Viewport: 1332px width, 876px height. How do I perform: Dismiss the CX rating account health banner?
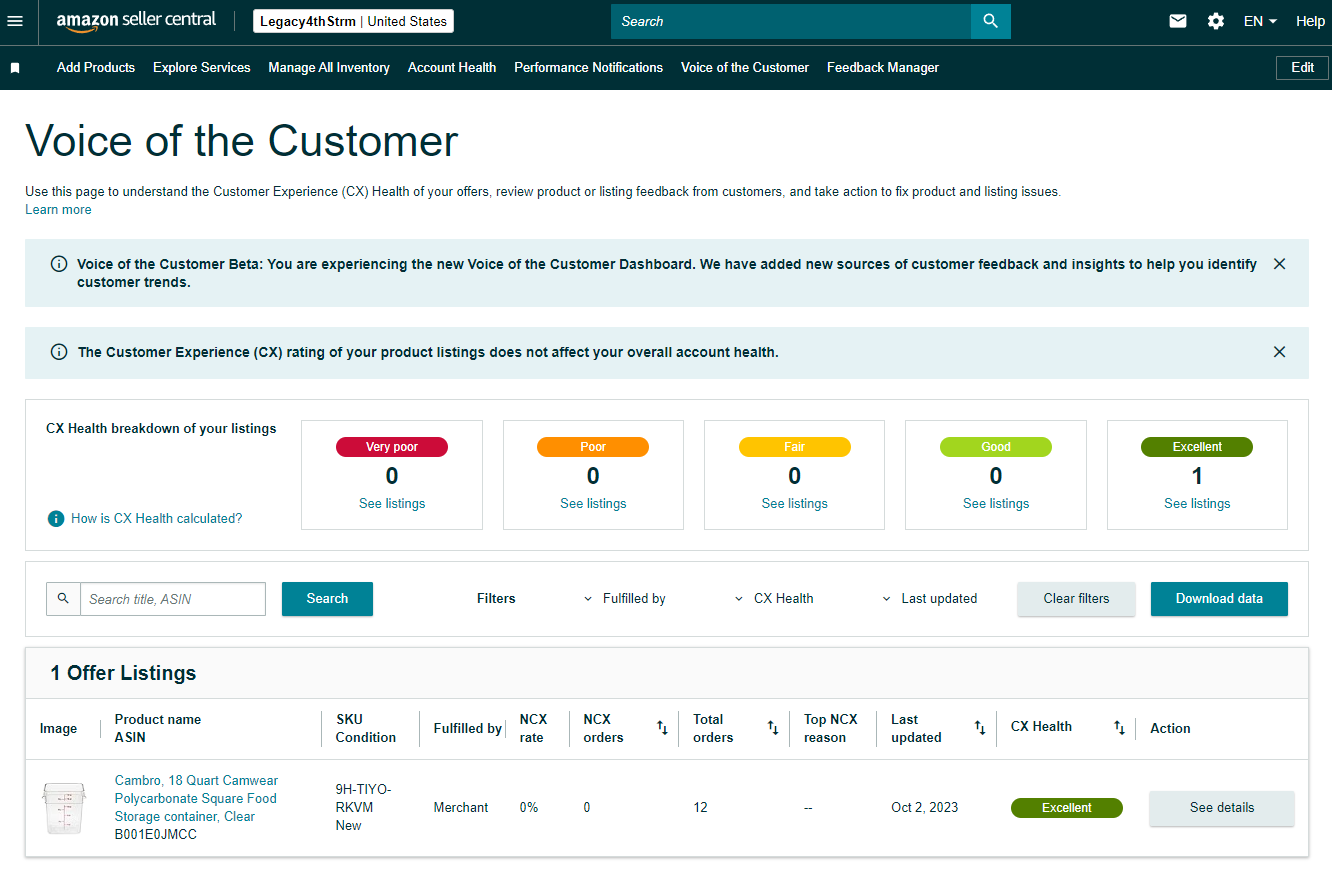click(x=1279, y=352)
